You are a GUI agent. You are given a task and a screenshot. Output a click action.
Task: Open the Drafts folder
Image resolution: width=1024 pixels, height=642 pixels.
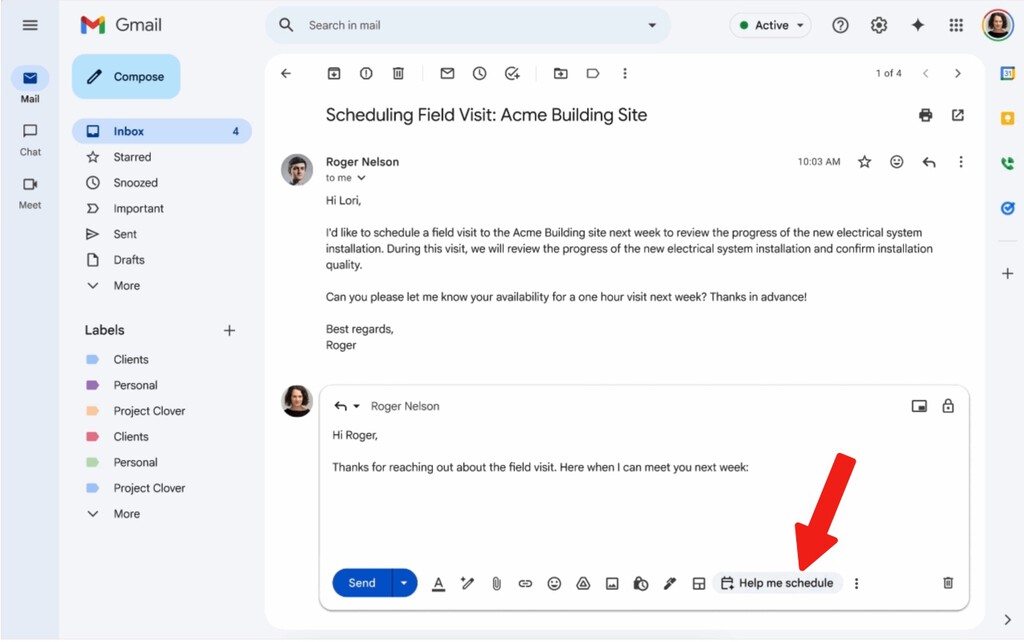pos(129,260)
